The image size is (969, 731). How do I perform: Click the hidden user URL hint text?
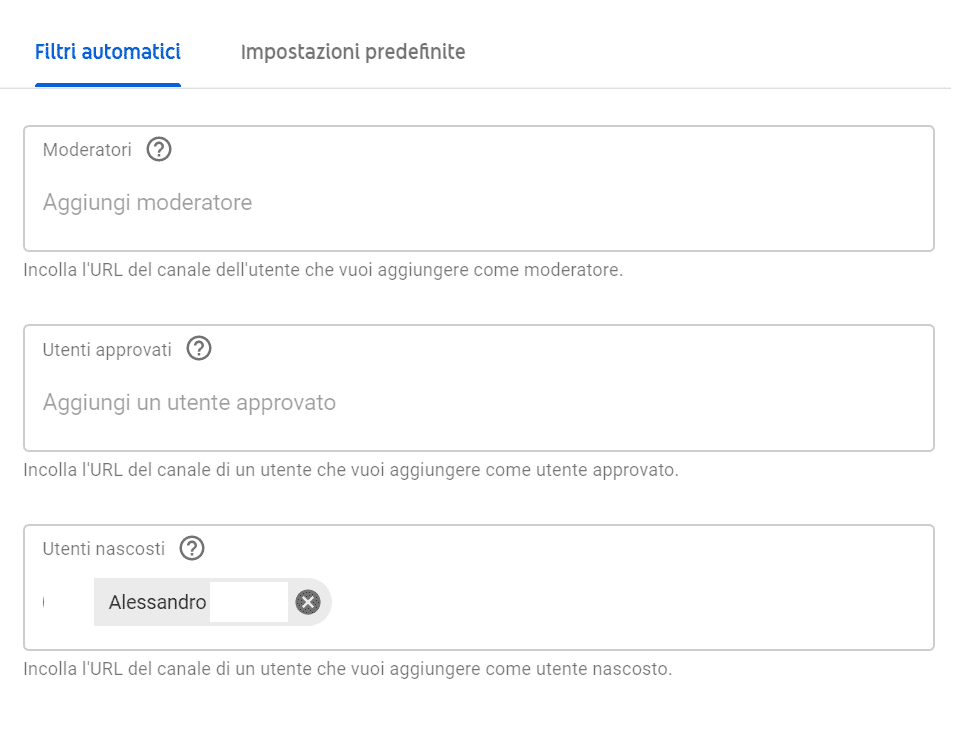click(x=348, y=669)
